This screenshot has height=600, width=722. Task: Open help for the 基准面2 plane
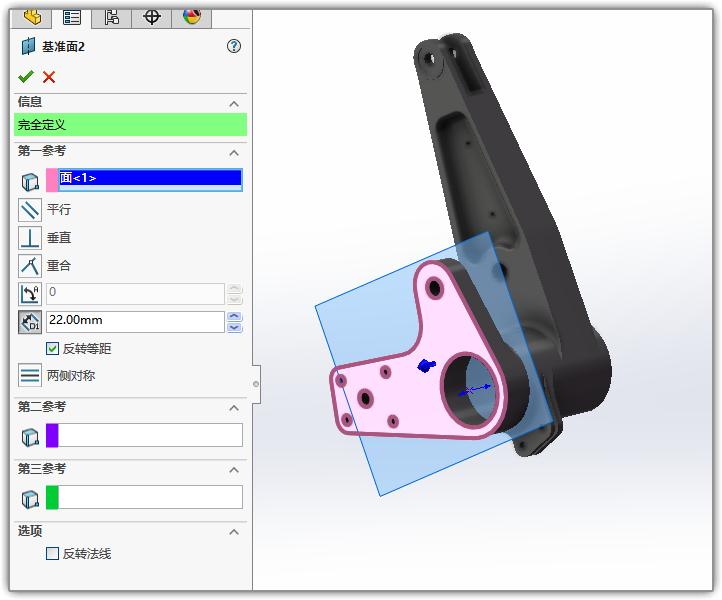click(x=234, y=46)
